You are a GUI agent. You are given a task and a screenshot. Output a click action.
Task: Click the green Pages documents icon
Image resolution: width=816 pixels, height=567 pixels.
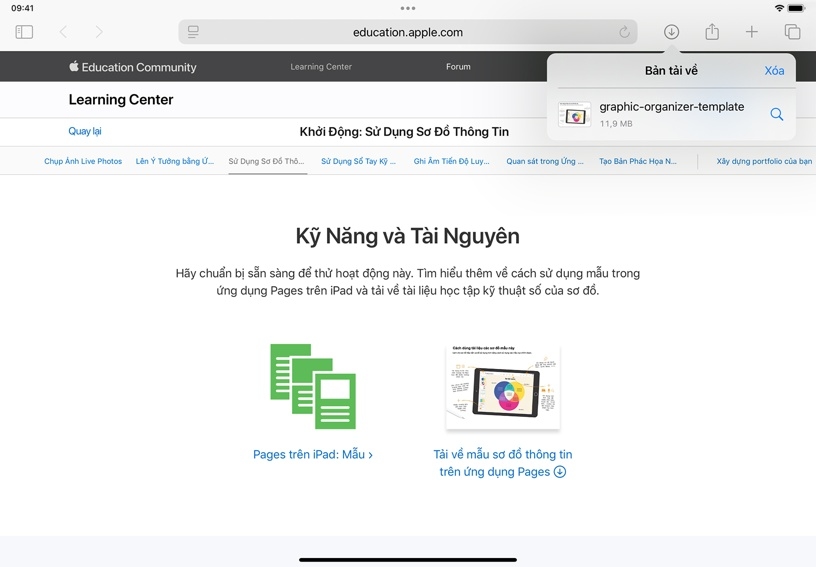pyautogui.click(x=313, y=386)
